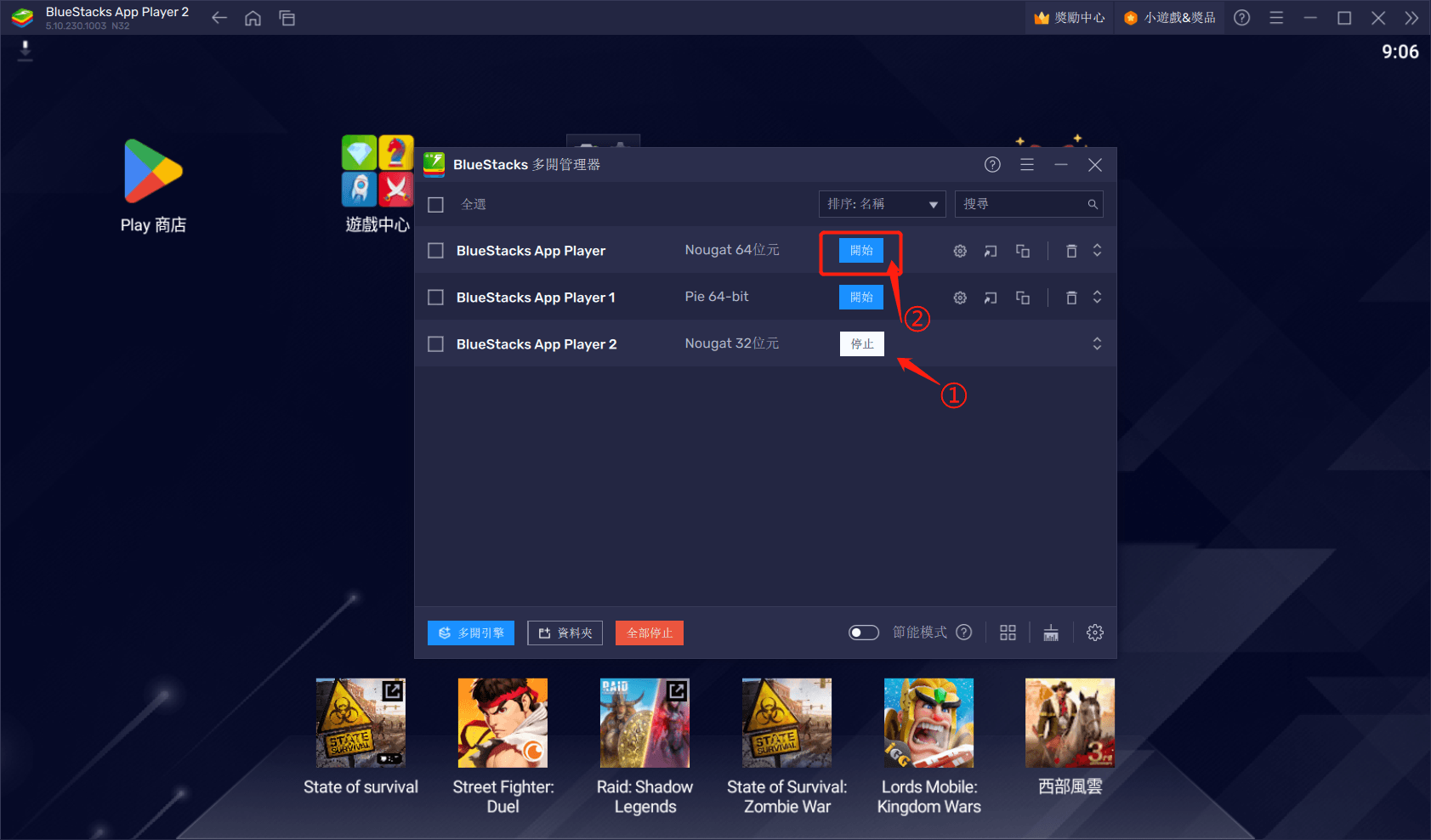Start the Nougat 64 BlueStacks App Player instance
The height and width of the screenshot is (840, 1431).
coord(861,251)
